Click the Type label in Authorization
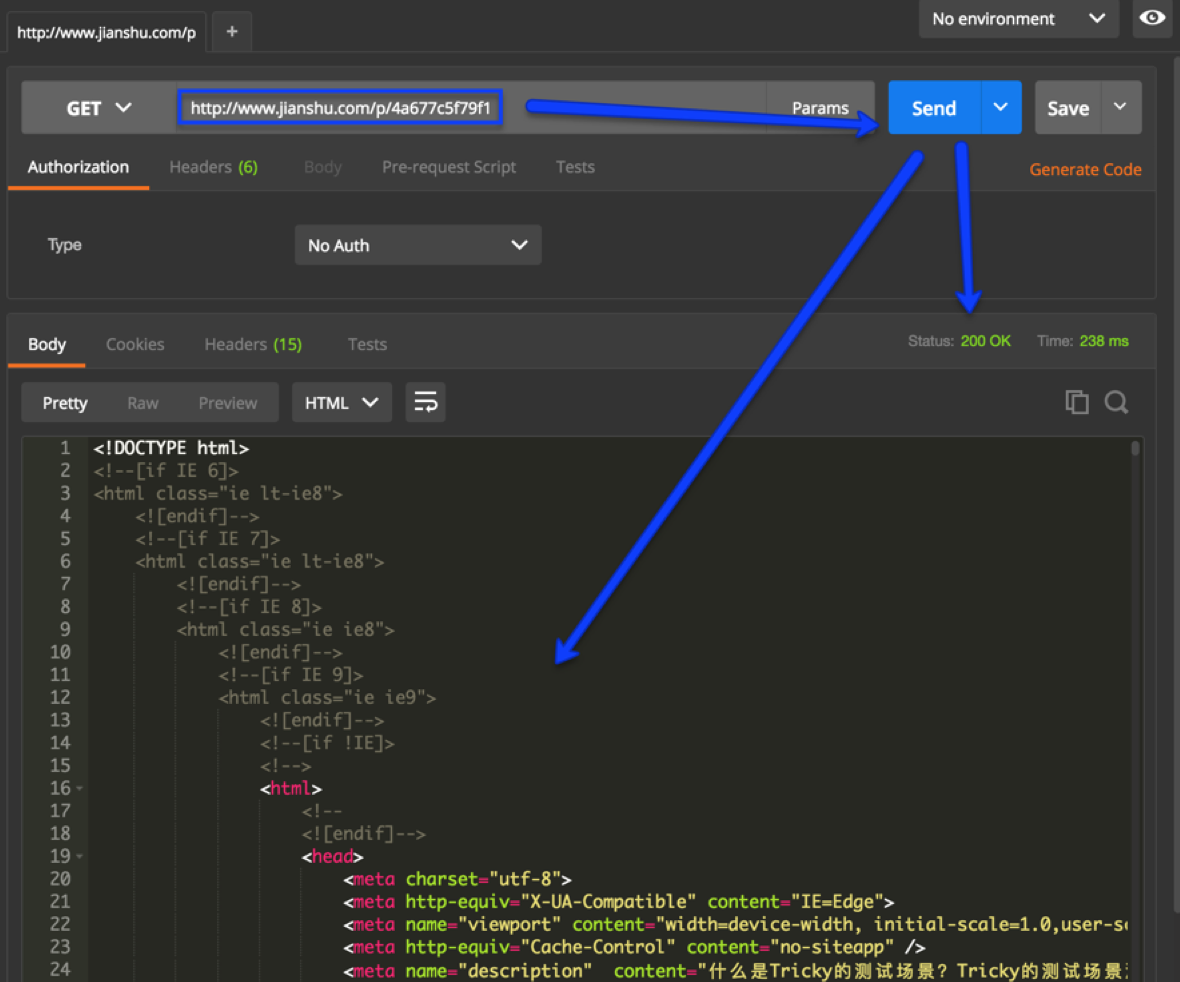Image resolution: width=1180 pixels, height=982 pixels. 64,245
